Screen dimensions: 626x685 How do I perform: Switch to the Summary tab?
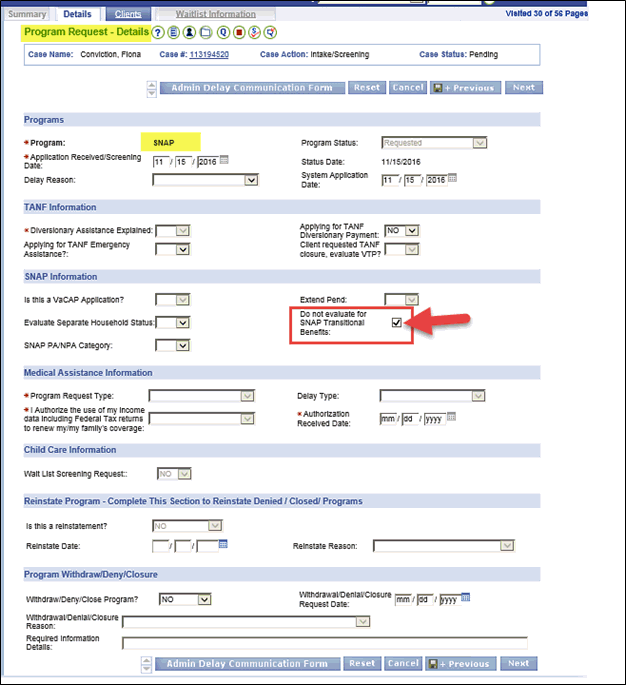point(27,14)
